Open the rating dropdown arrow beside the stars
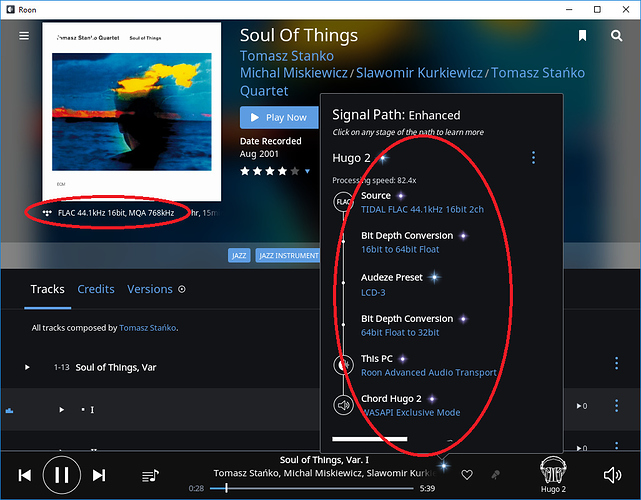Image resolution: width=641 pixels, height=500 pixels. [x=307, y=171]
